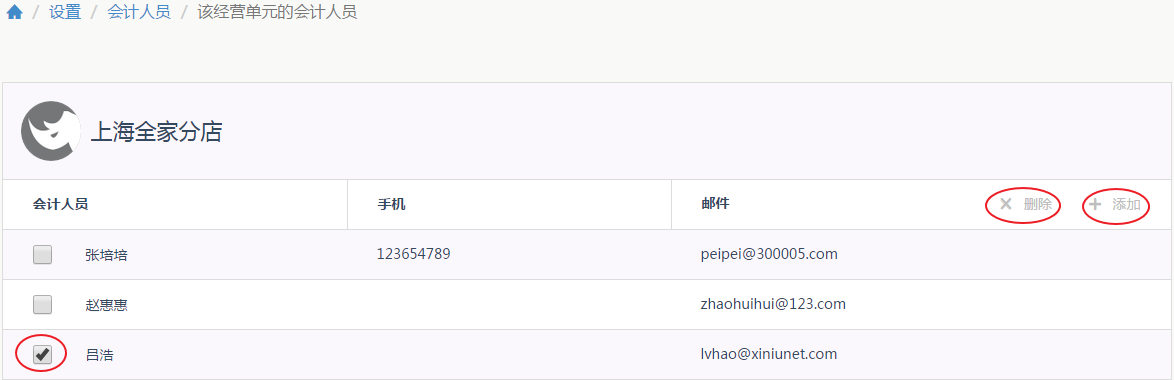Click the 会计人员 column header
Screen dimensions: 1174x380
tap(61, 204)
